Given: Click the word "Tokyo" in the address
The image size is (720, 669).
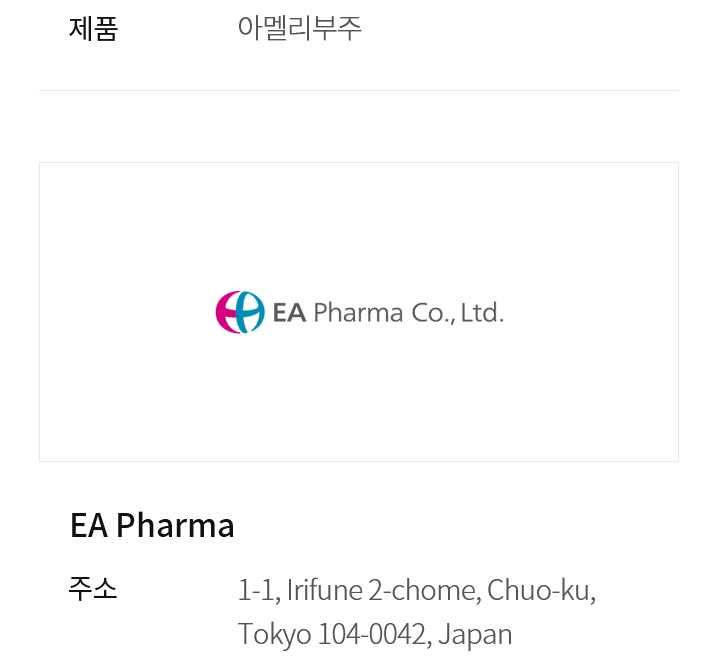Looking at the screenshot, I should [274, 634].
